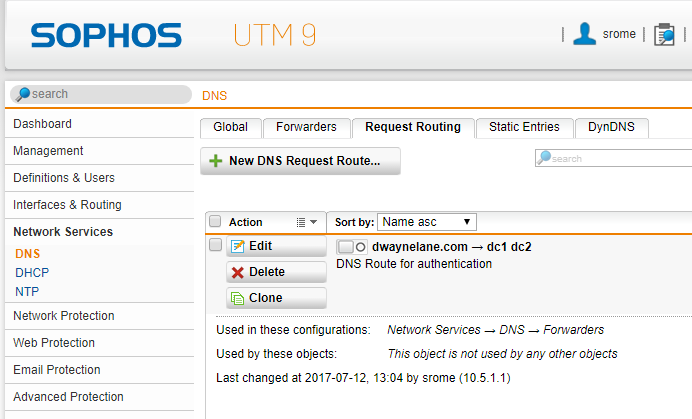Click the New DNS Request Route button
692x419 pixels.
pyautogui.click(x=300, y=161)
